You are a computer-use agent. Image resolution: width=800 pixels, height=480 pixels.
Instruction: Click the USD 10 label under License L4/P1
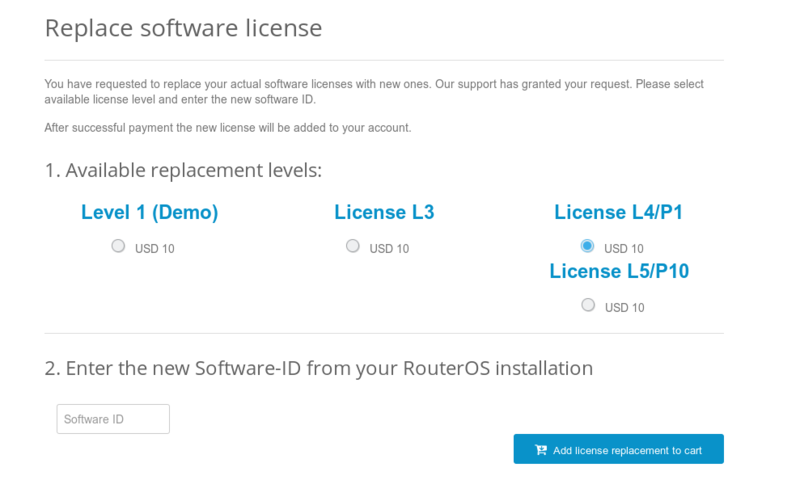tap(624, 249)
